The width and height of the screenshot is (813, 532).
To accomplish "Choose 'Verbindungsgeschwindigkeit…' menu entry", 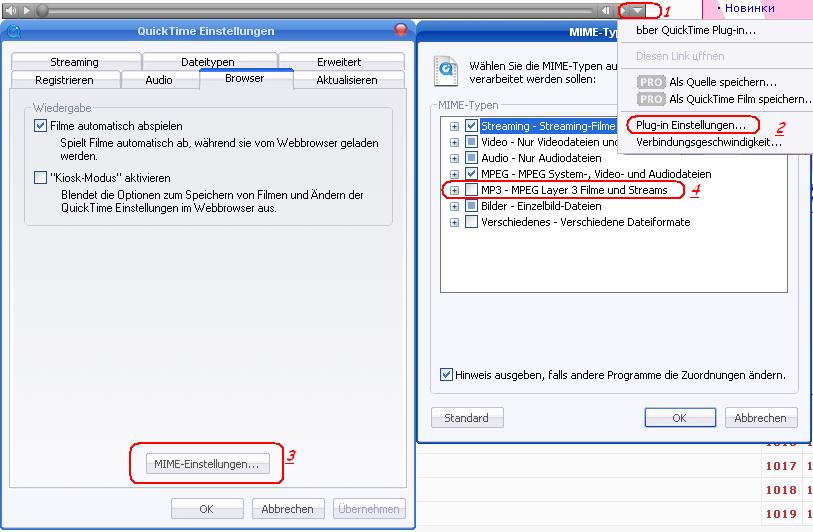I will click(709, 142).
